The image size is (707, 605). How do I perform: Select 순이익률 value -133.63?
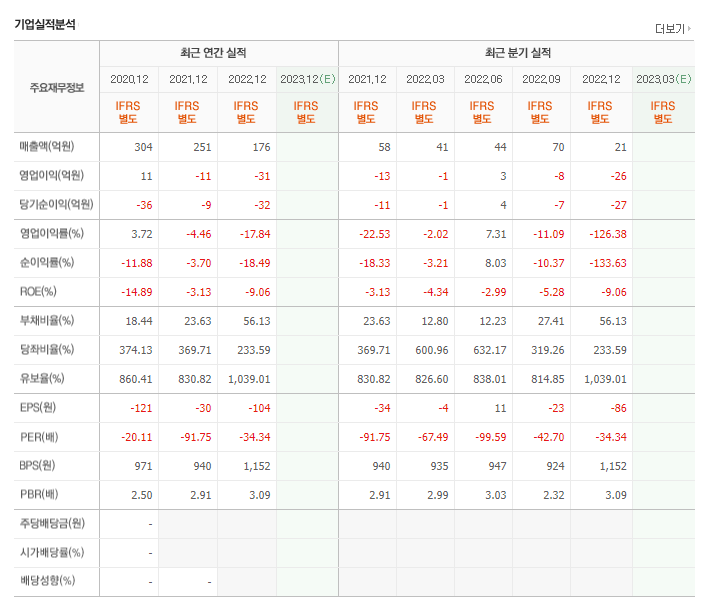click(608, 263)
